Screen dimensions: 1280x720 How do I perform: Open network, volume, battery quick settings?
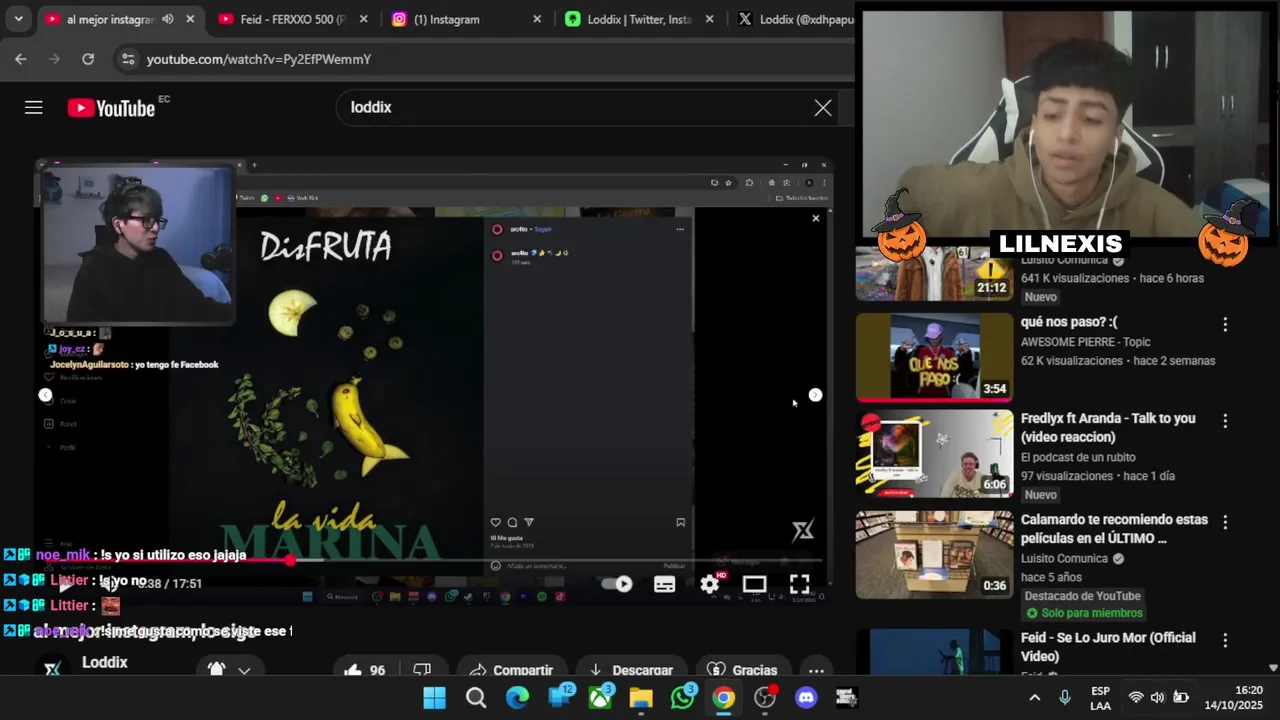[x=1158, y=698]
